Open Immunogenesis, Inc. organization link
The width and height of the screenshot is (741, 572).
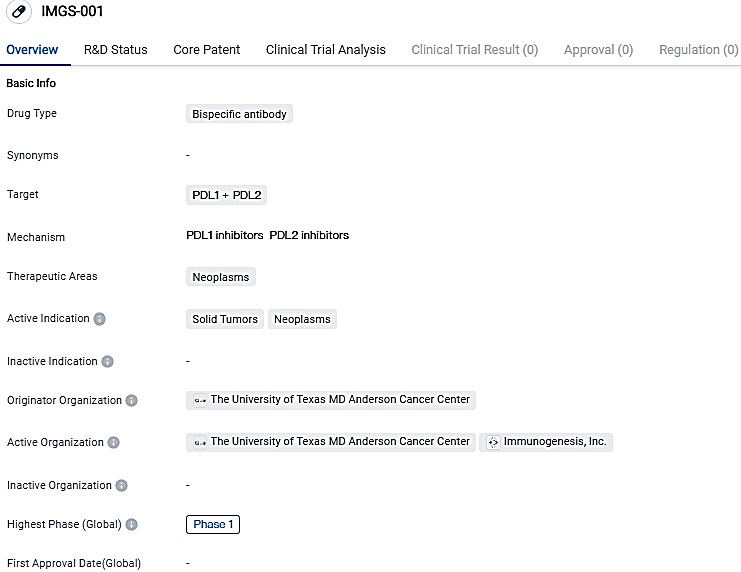[555, 442]
